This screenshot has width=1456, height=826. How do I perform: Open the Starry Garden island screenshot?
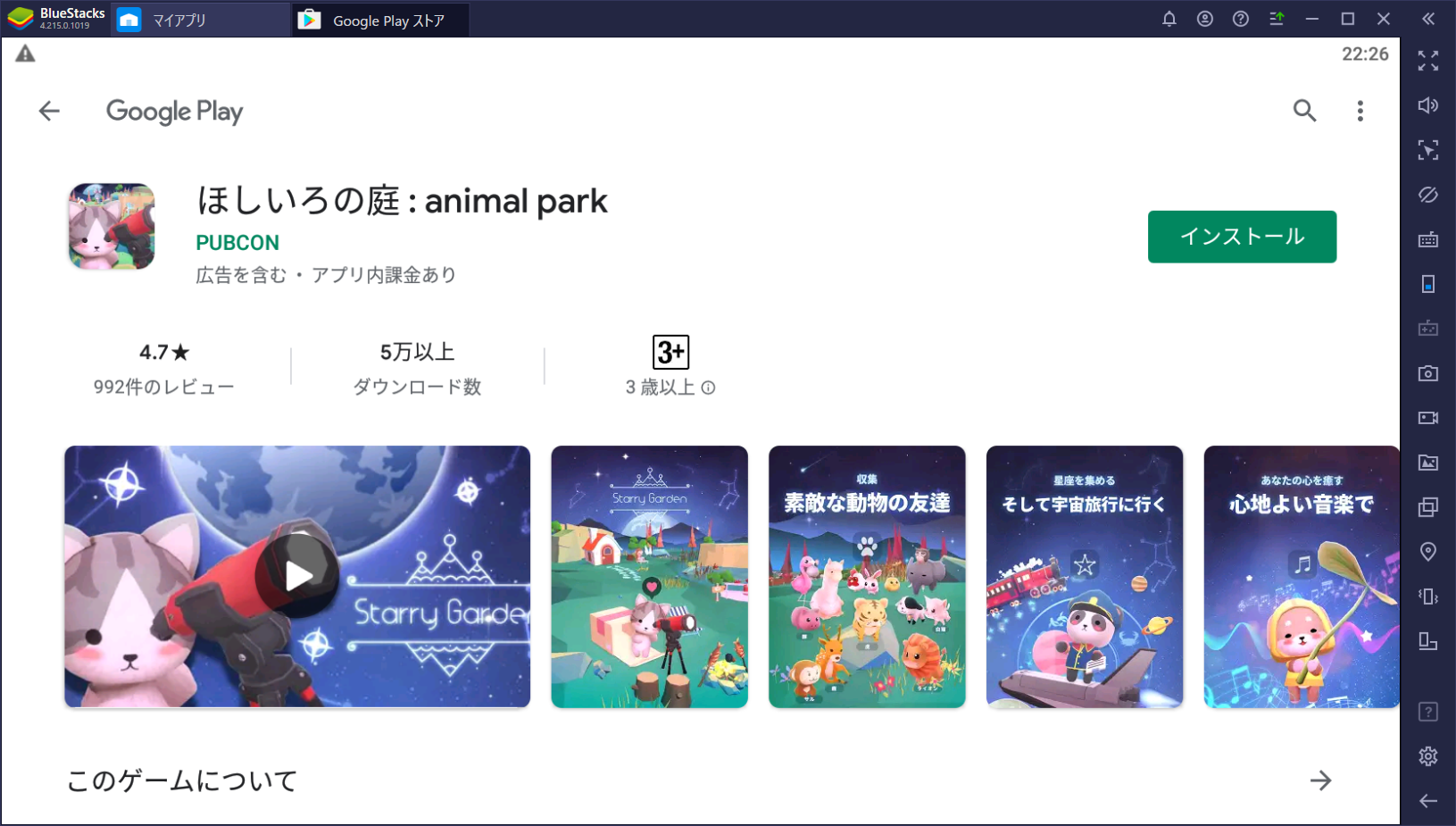click(649, 577)
